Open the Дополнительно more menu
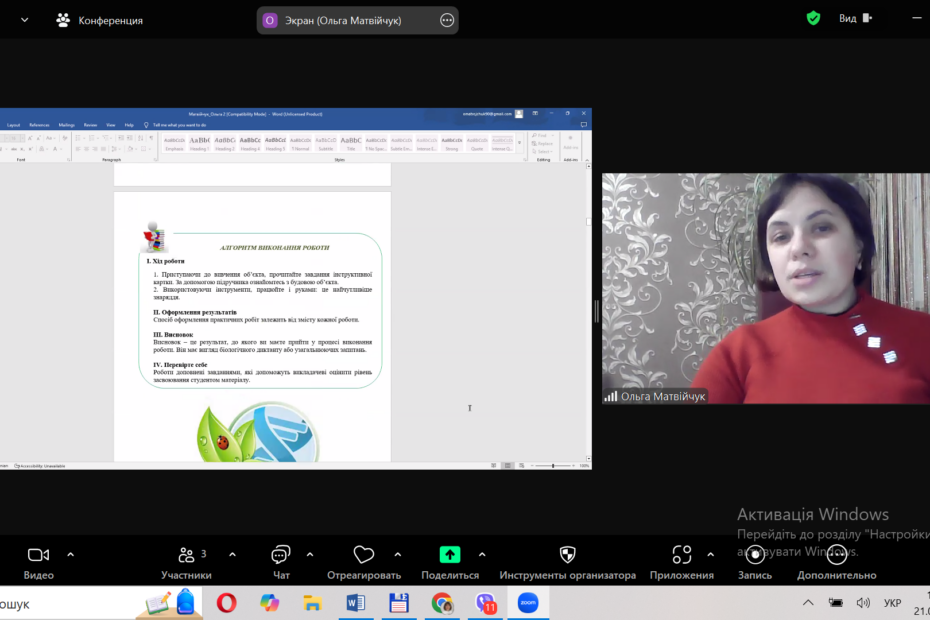The height and width of the screenshot is (620, 930). [836, 562]
